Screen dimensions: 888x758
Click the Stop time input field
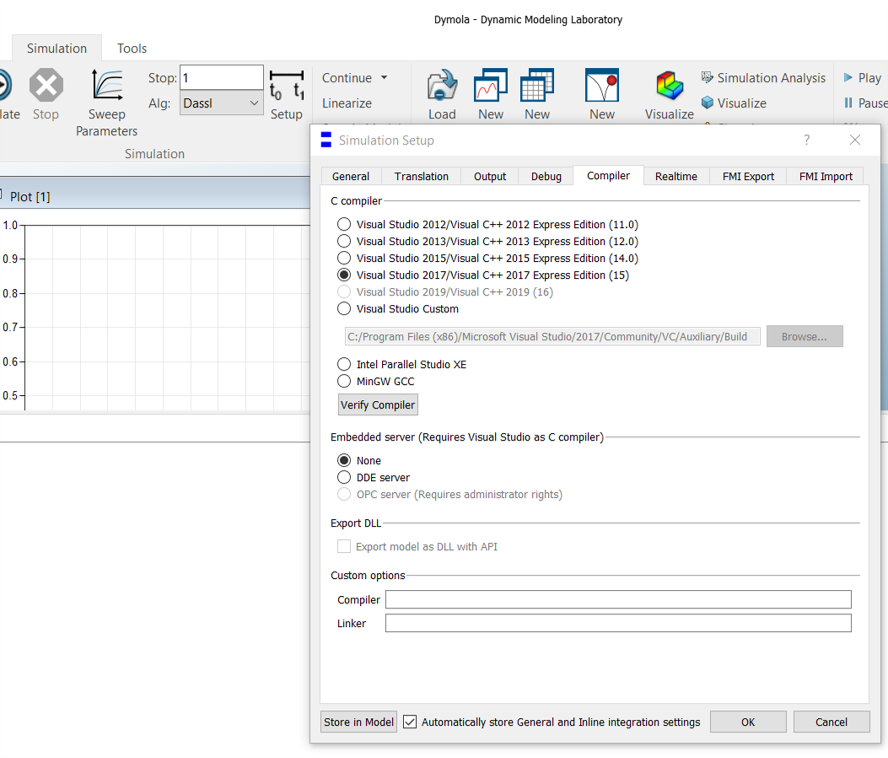point(221,78)
